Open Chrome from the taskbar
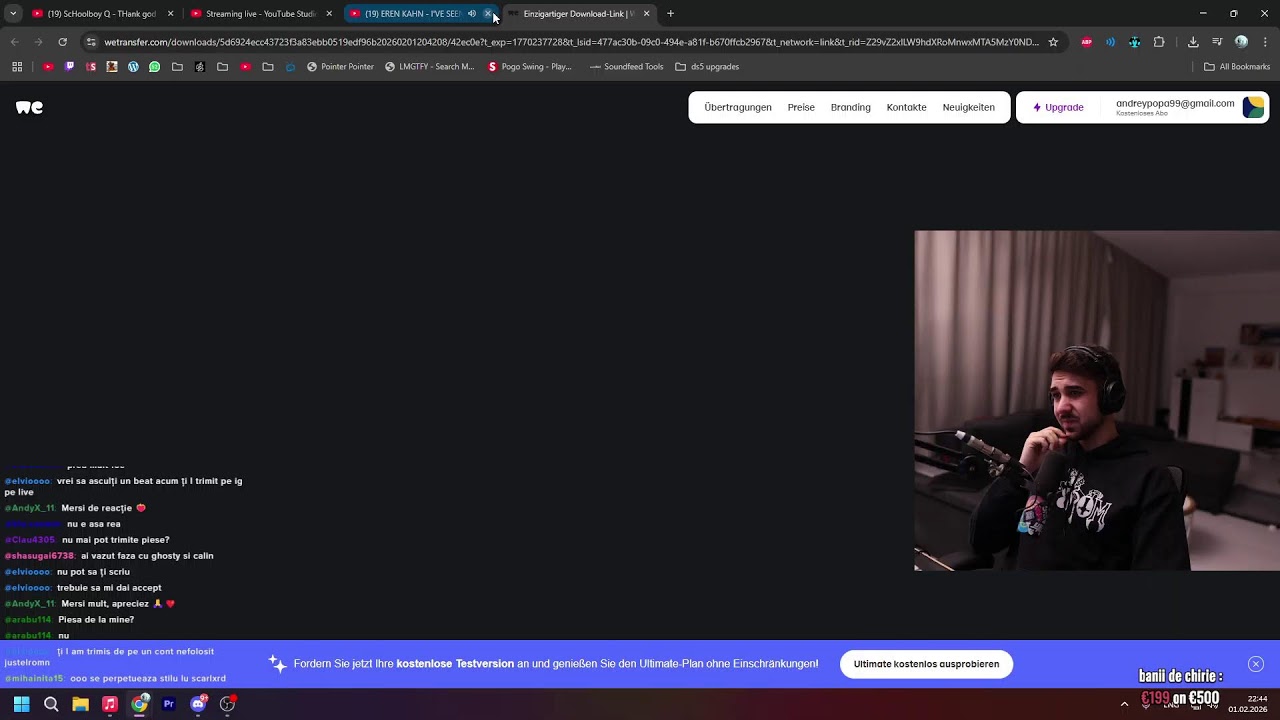The height and width of the screenshot is (720, 1280). click(139, 704)
